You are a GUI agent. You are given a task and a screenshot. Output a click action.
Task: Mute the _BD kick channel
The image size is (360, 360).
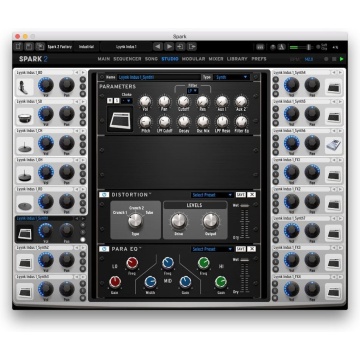click(x=83, y=79)
